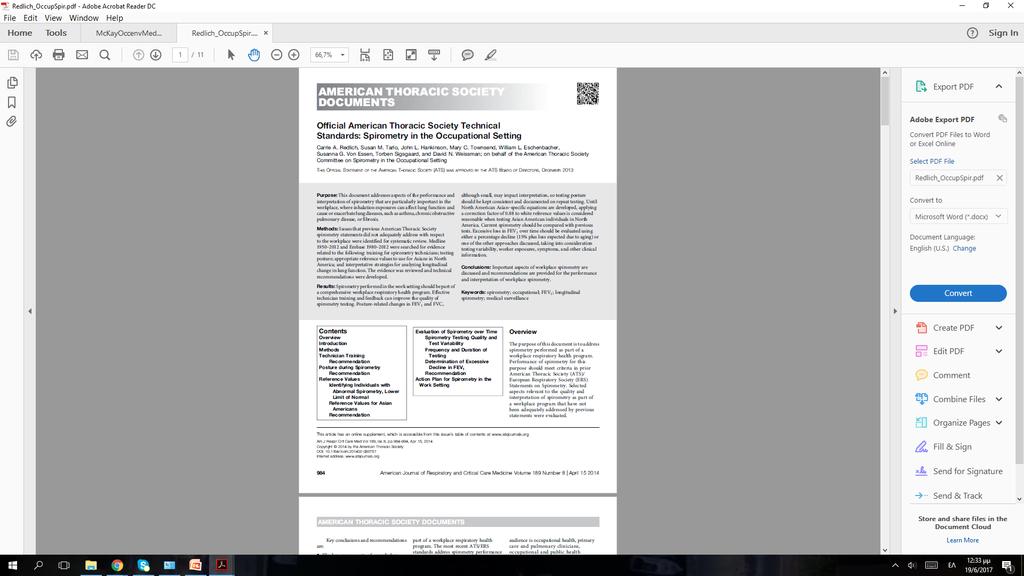
Task: Click Sign In
Action: point(1003,33)
